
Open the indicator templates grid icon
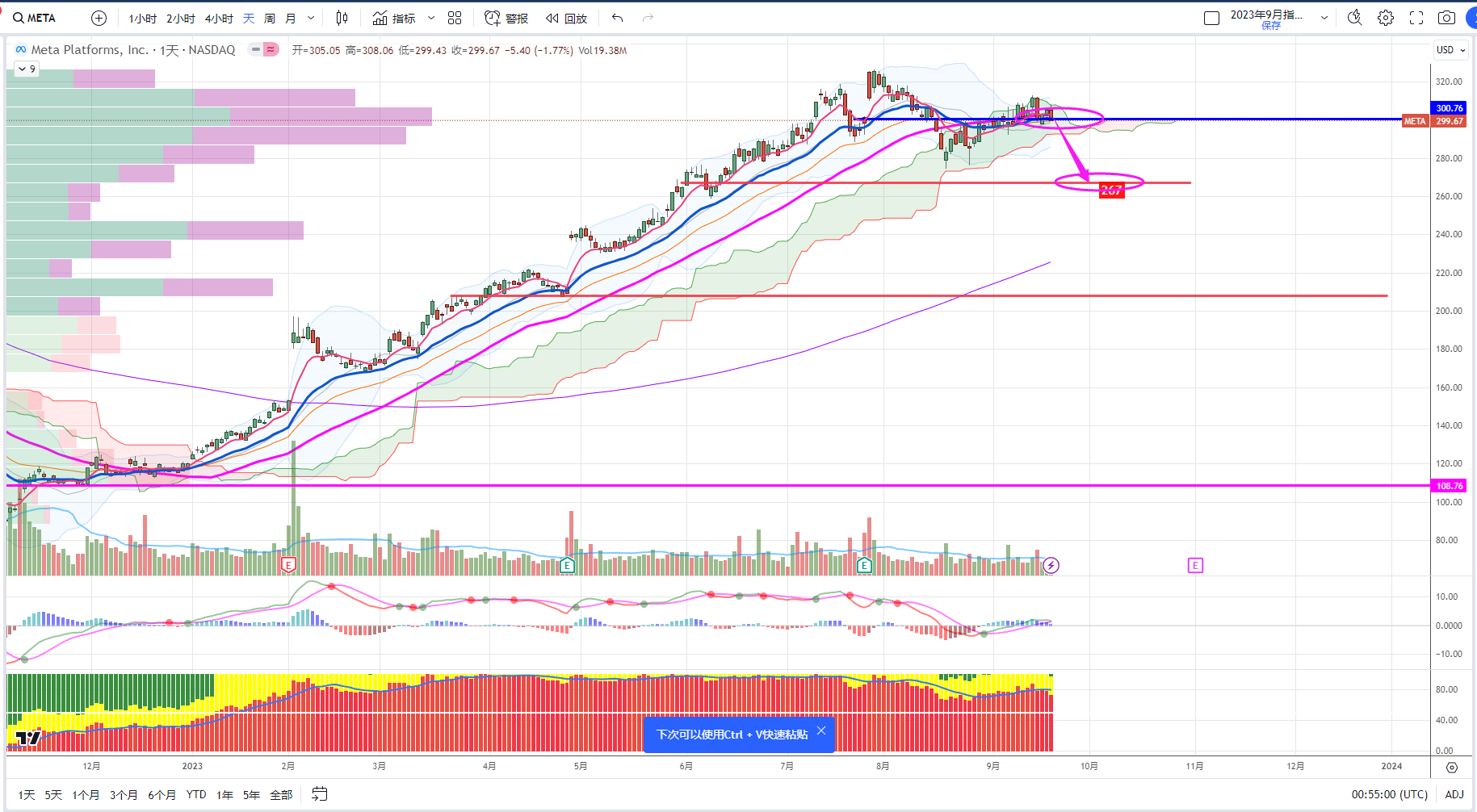click(455, 18)
